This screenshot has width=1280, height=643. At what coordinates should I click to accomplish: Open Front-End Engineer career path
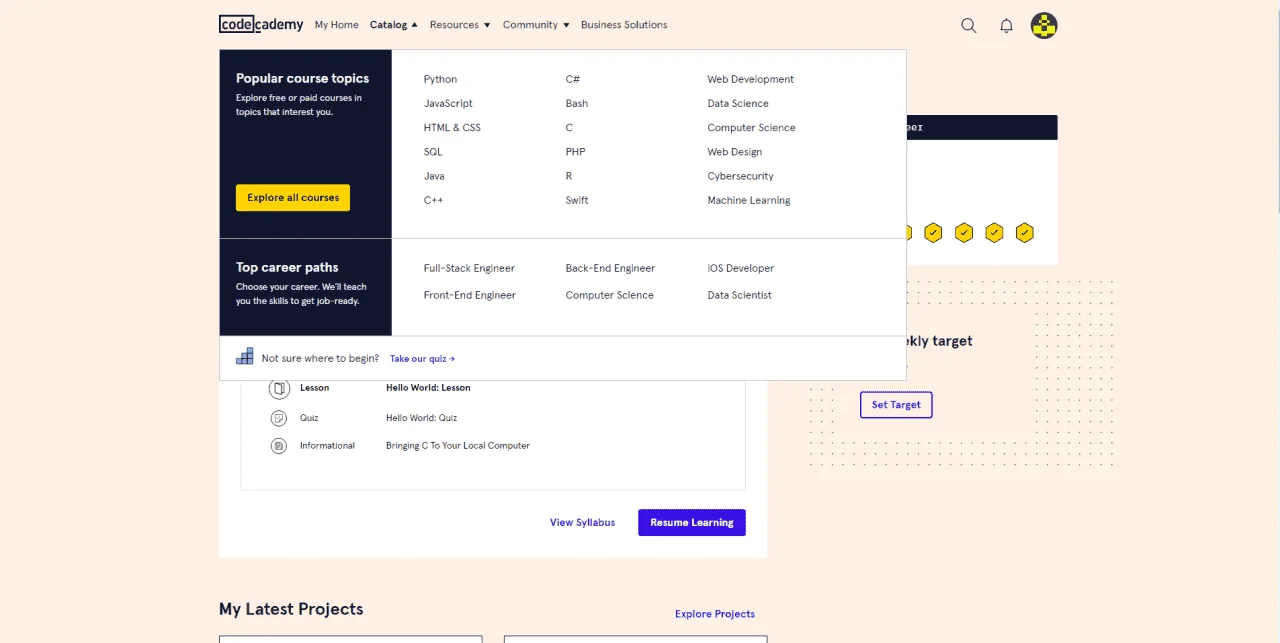[x=470, y=295]
